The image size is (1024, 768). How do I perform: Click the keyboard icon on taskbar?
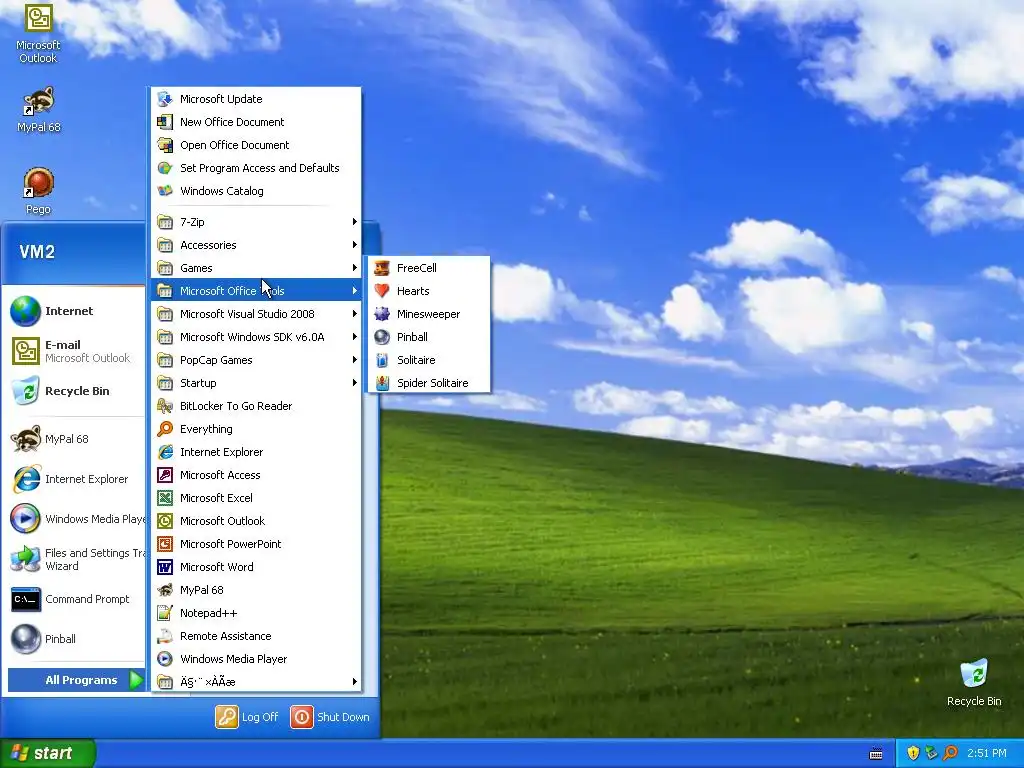coord(876,754)
